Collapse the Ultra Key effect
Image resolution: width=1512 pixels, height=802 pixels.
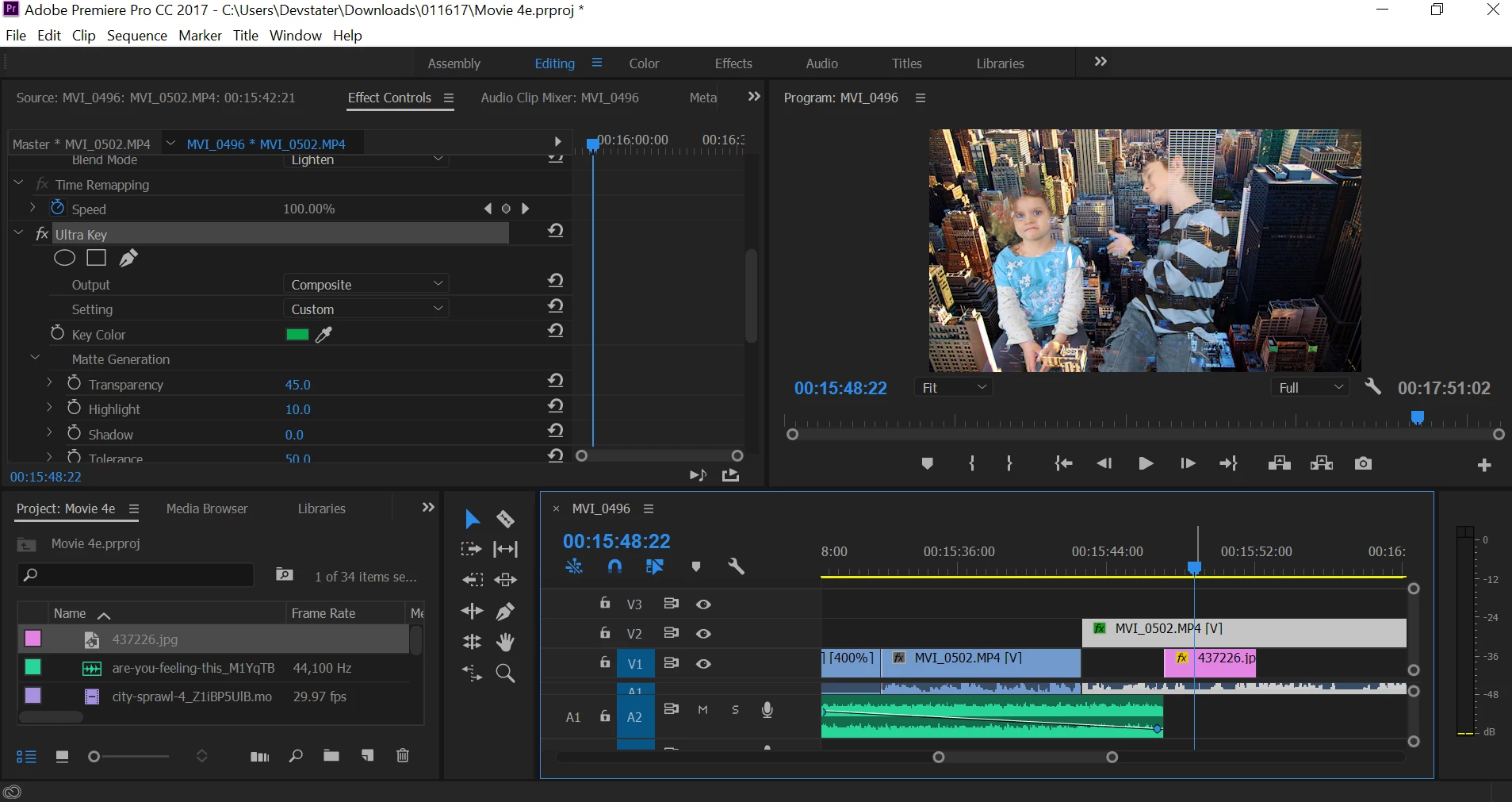(19, 233)
